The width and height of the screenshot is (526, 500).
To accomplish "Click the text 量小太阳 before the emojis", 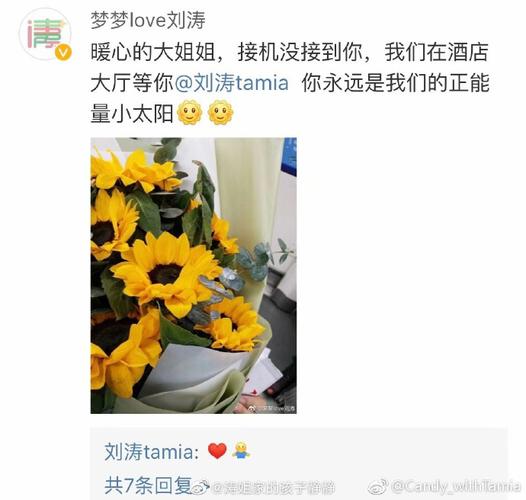I will (x=132, y=113).
